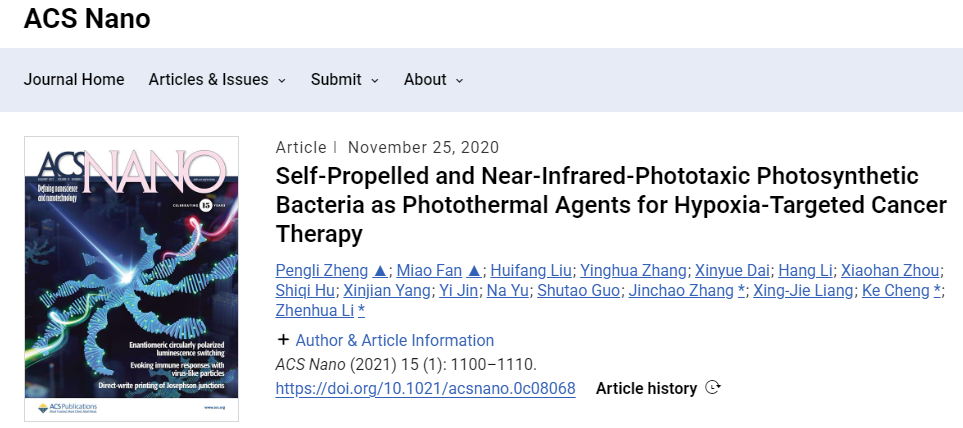
Task: Open author Huifang Liu's profile link
Action: [x=531, y=270]
